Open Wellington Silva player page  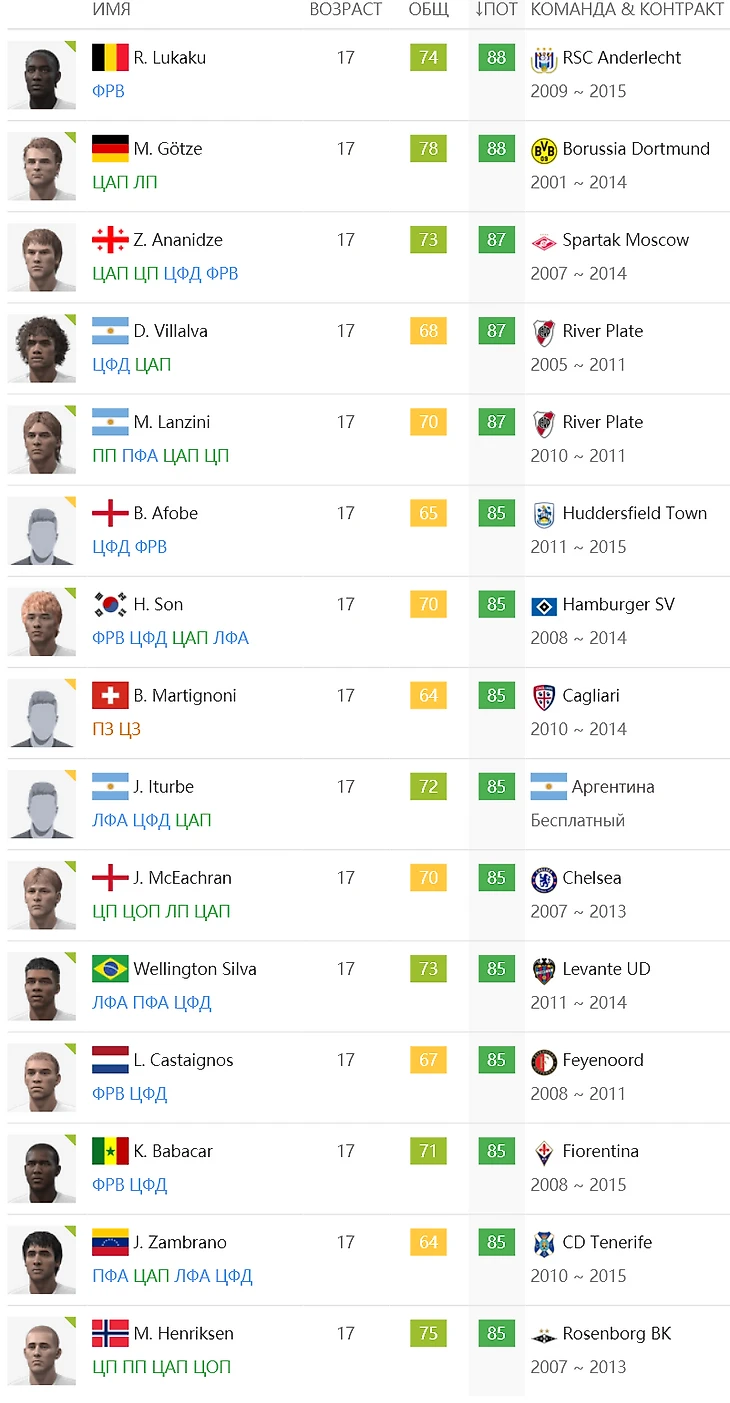(x=194, y=969)
